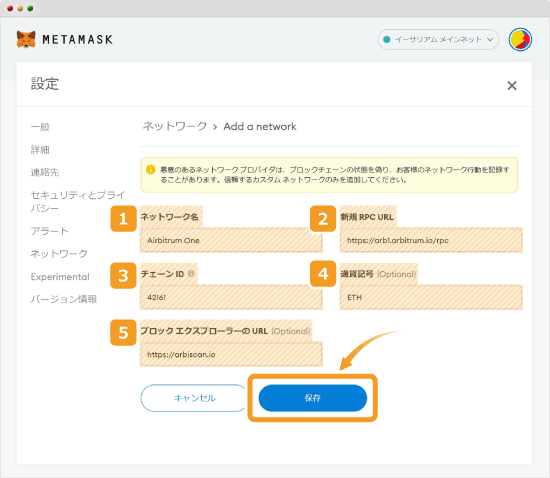Open the アラート settings section
Viewport: 550px width, 478px height.
[x=49, y=231]
